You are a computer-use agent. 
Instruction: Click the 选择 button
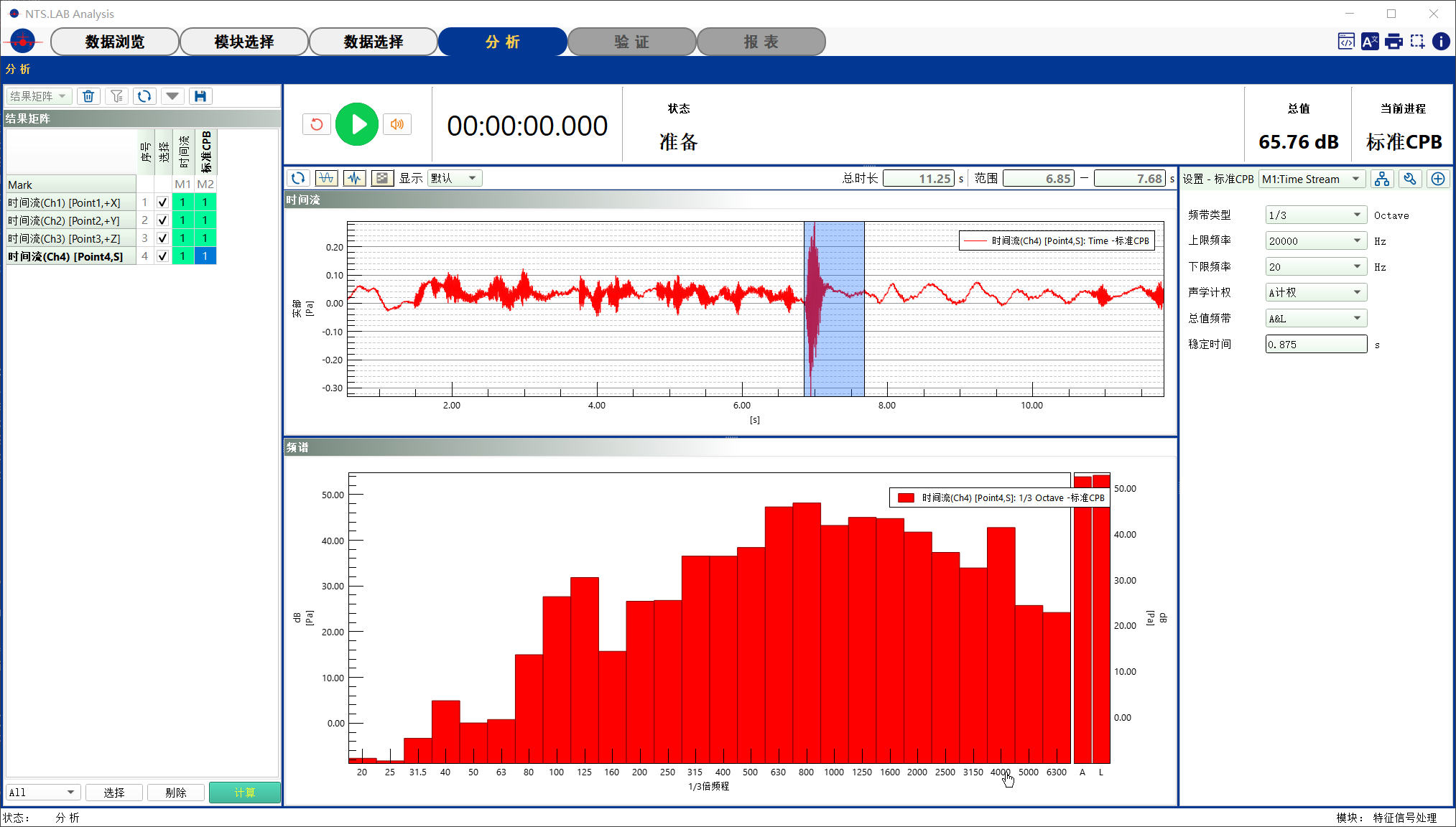(113, 793)
